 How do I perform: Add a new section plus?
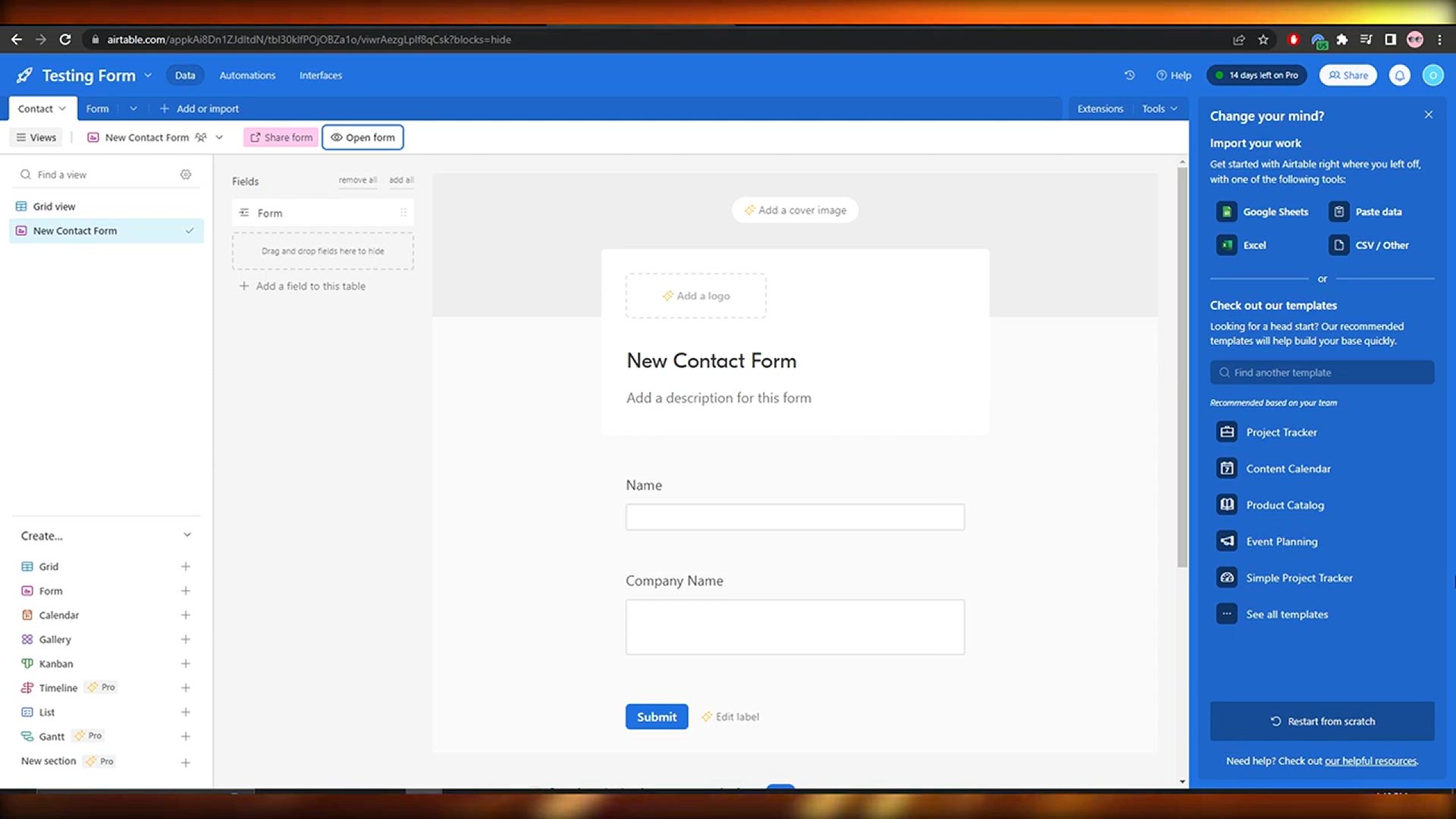(x=185, y=762)
